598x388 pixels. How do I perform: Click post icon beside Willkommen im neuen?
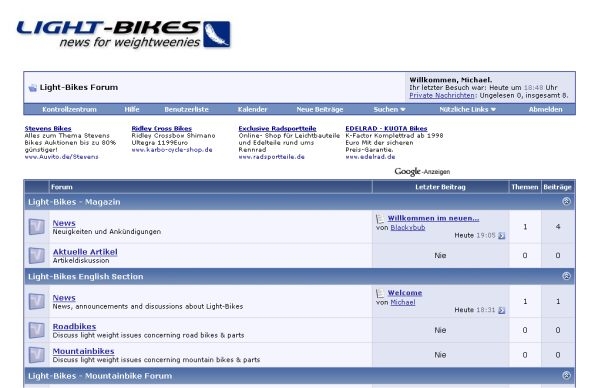pyautogui.click(x=380, y=219)
